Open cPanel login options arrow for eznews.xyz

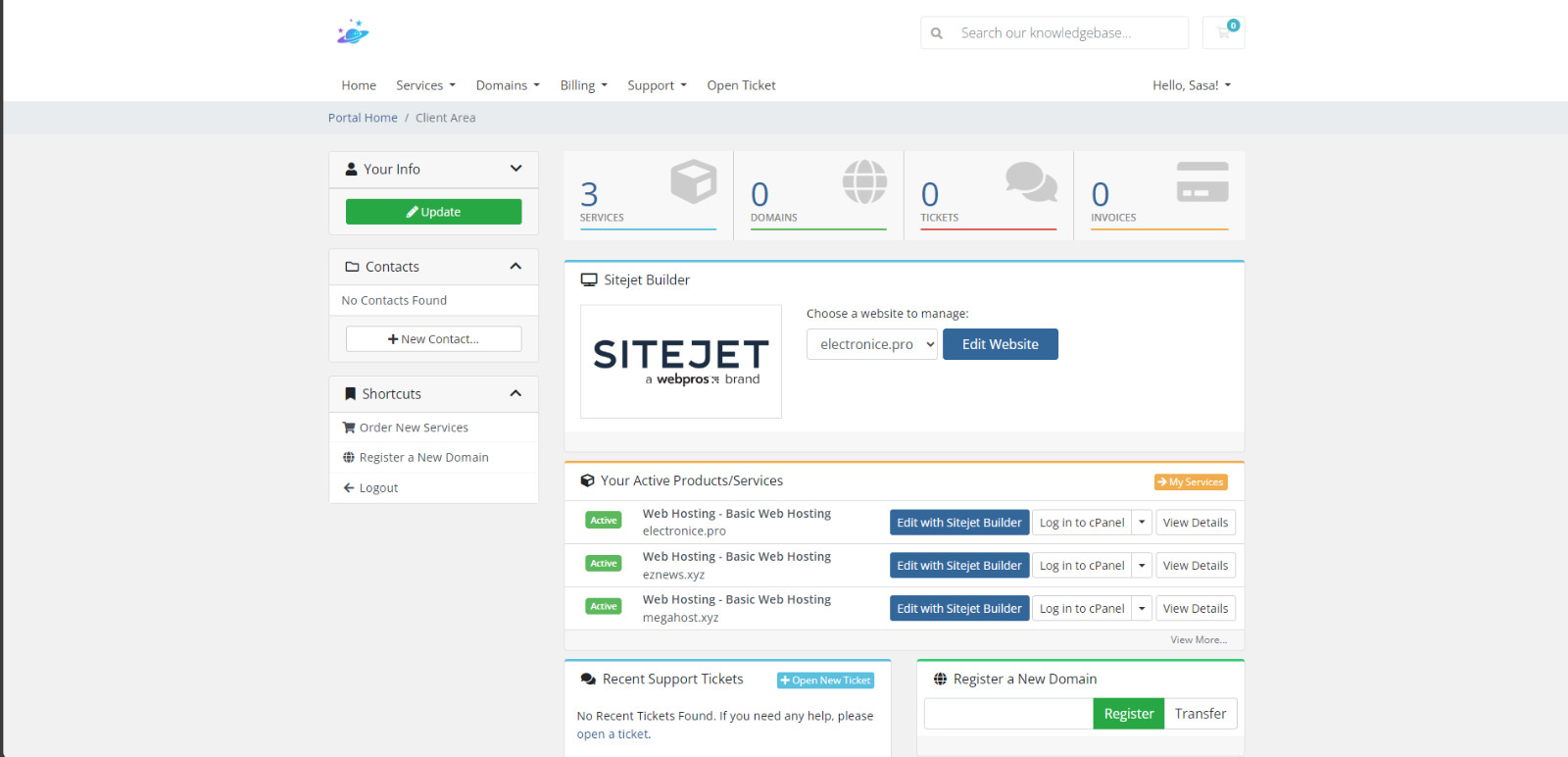1142,566
